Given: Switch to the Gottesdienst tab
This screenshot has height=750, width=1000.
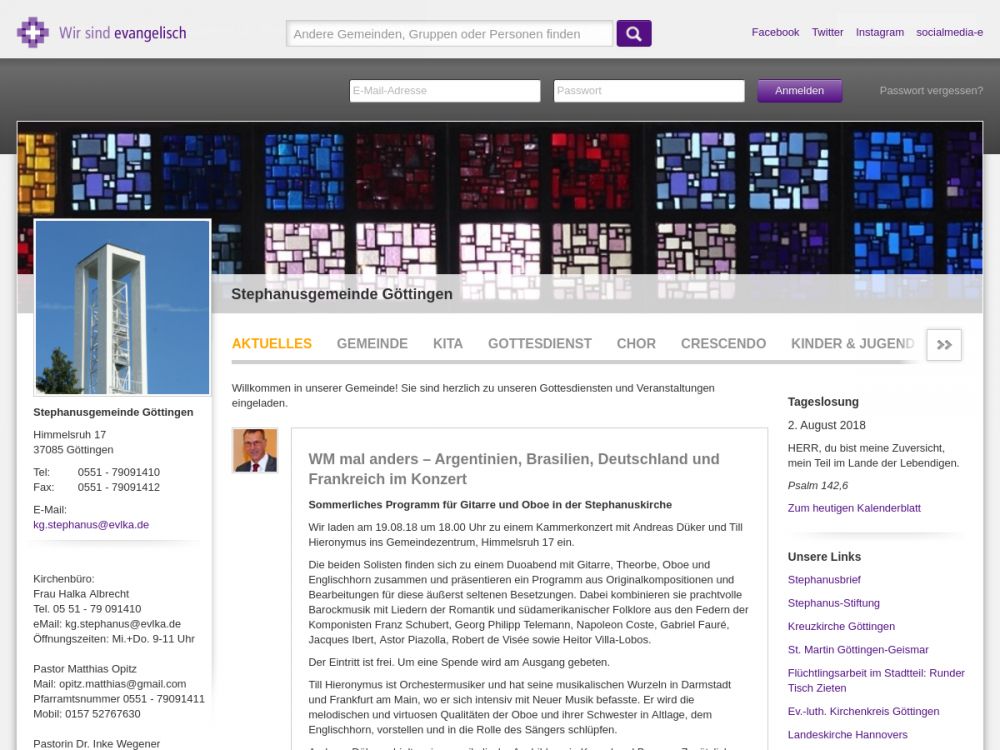Looking at the screenshot, I should click(x=539, y=344).
